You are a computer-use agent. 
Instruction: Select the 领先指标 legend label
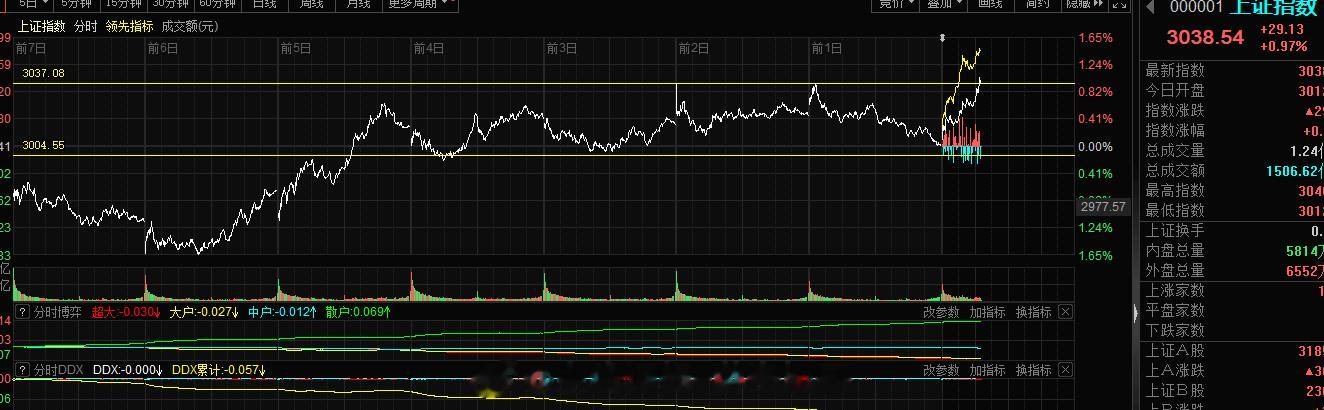click(129, 26)
